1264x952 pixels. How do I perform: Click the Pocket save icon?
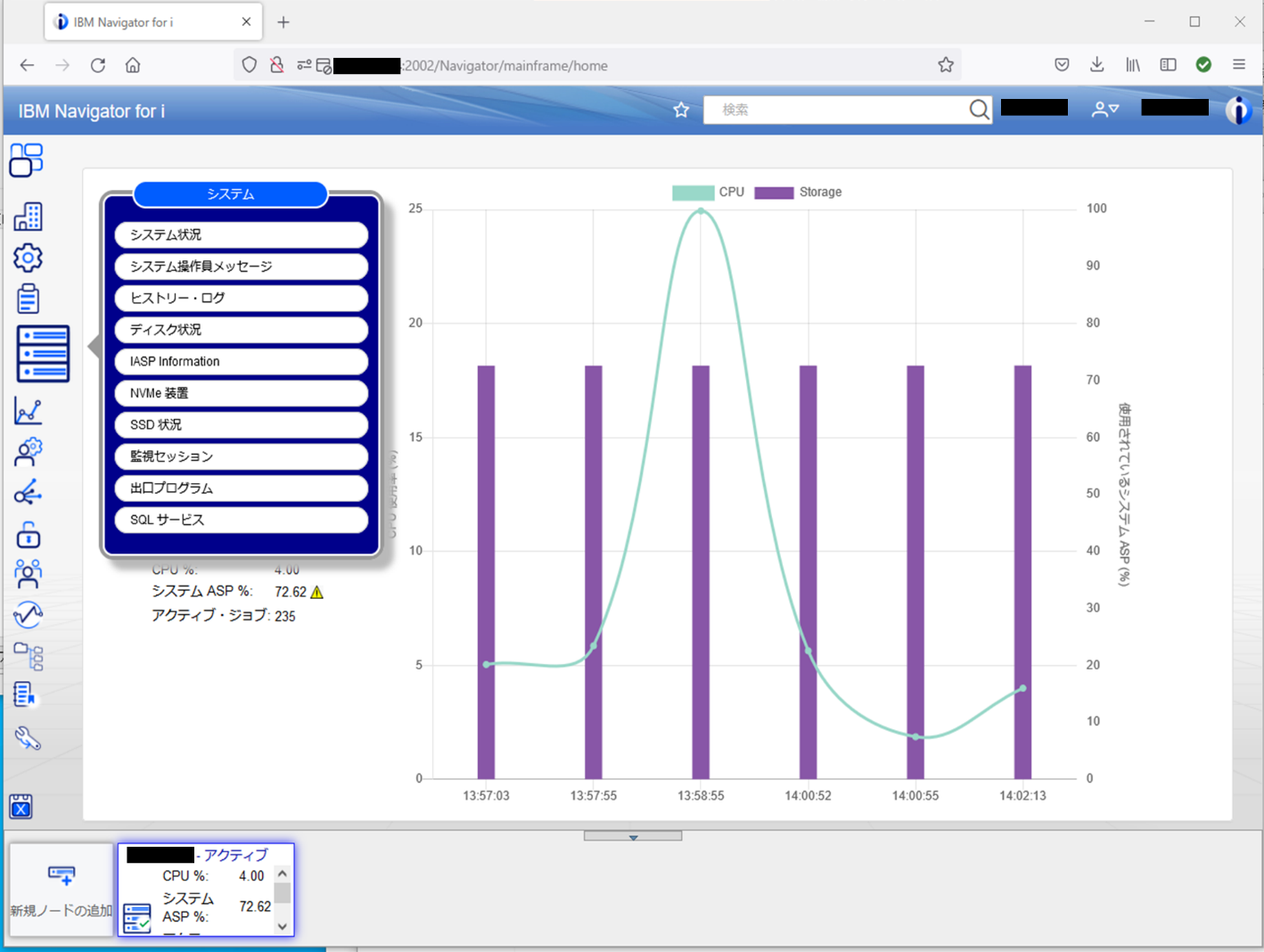pos(1062,65)
